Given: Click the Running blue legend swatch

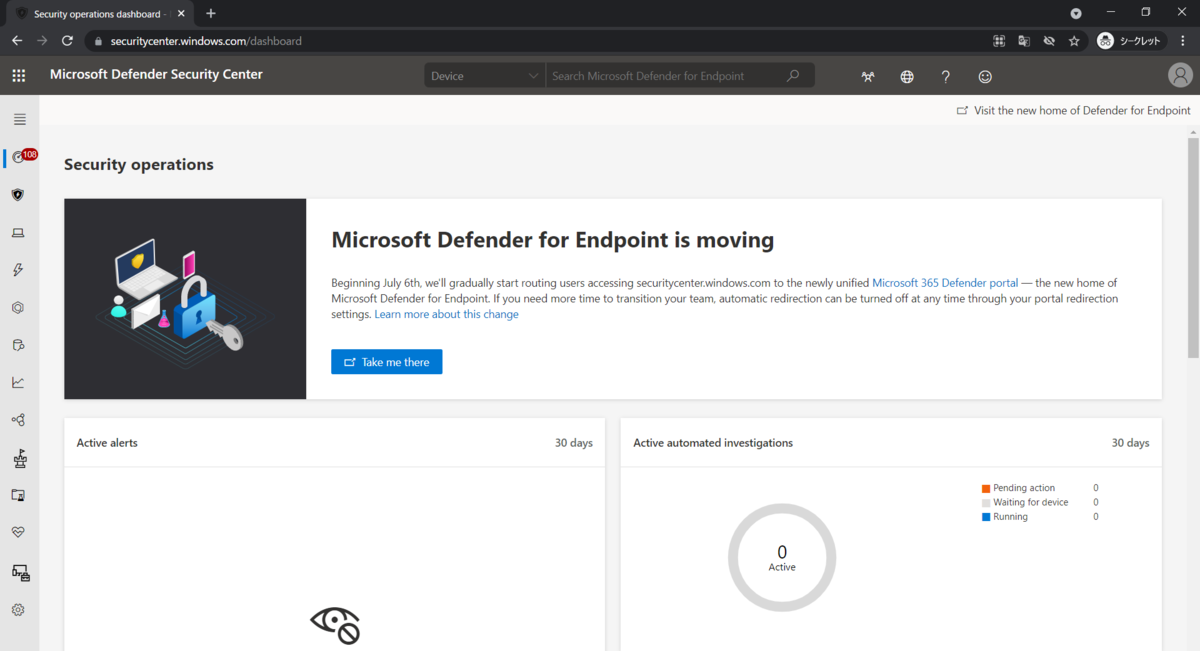Looking at the screenshot, I should tap(986, 517).
